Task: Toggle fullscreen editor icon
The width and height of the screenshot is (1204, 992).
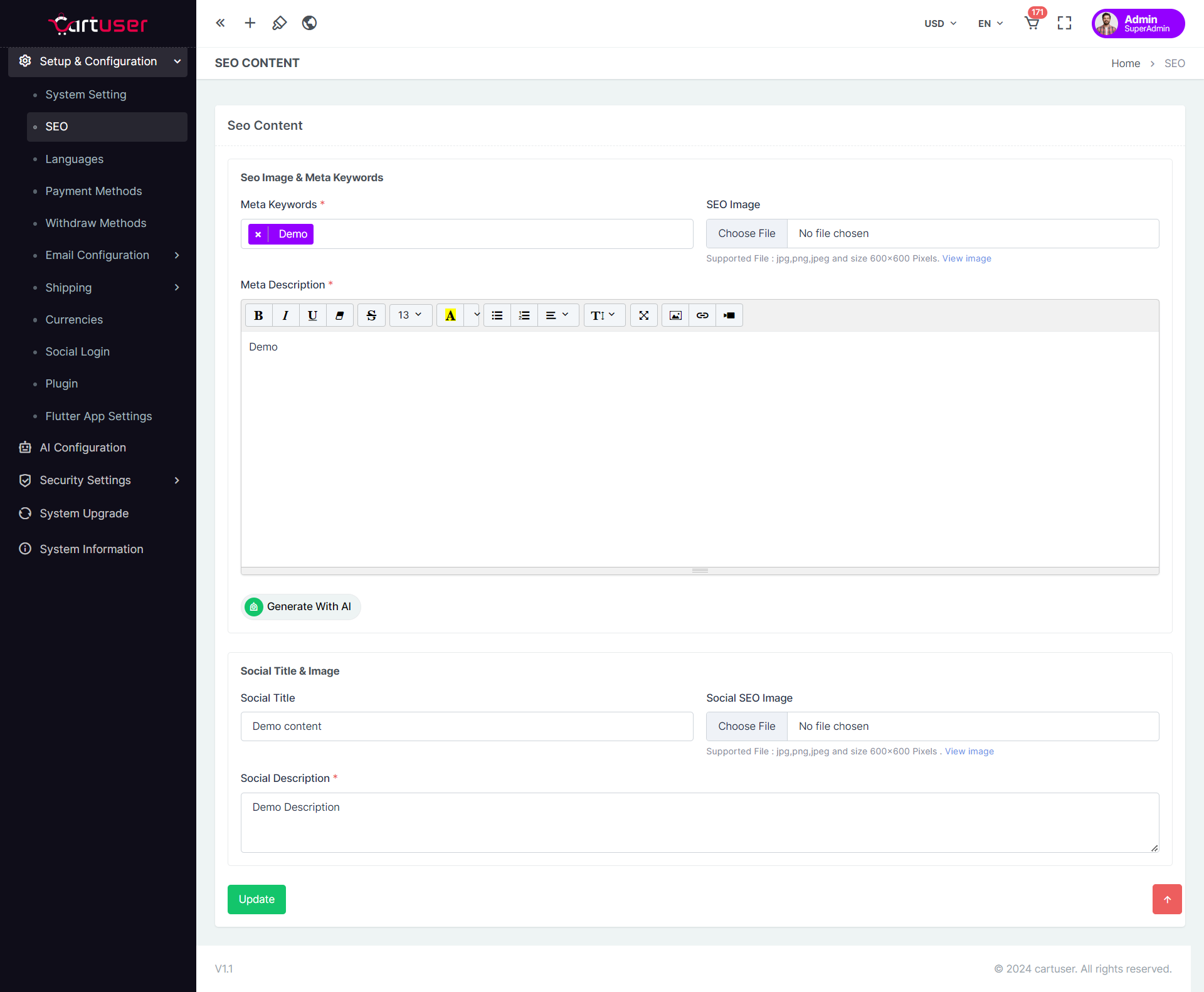Action: pos(643,315)
